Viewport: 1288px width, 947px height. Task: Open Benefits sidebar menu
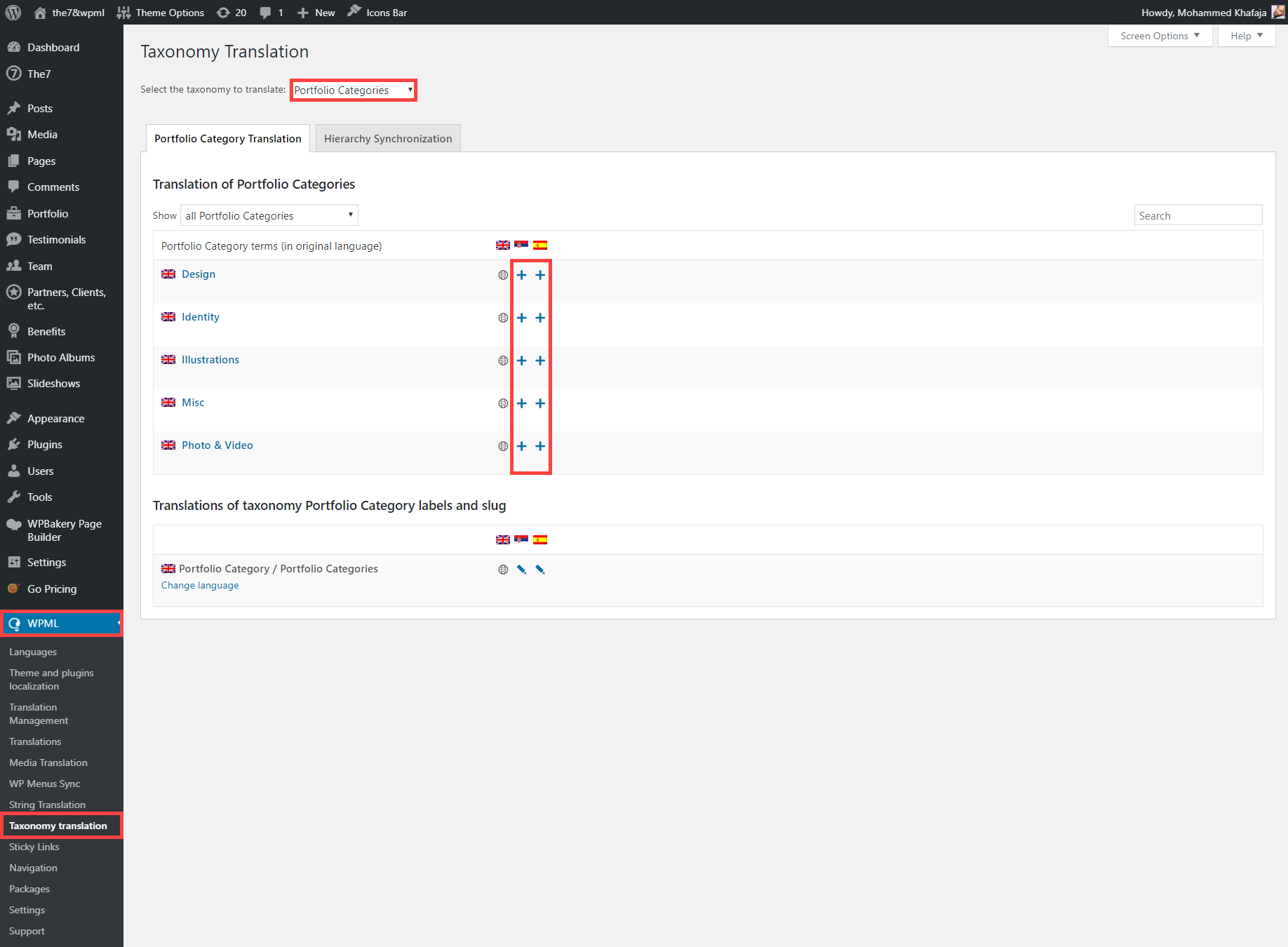62,332
